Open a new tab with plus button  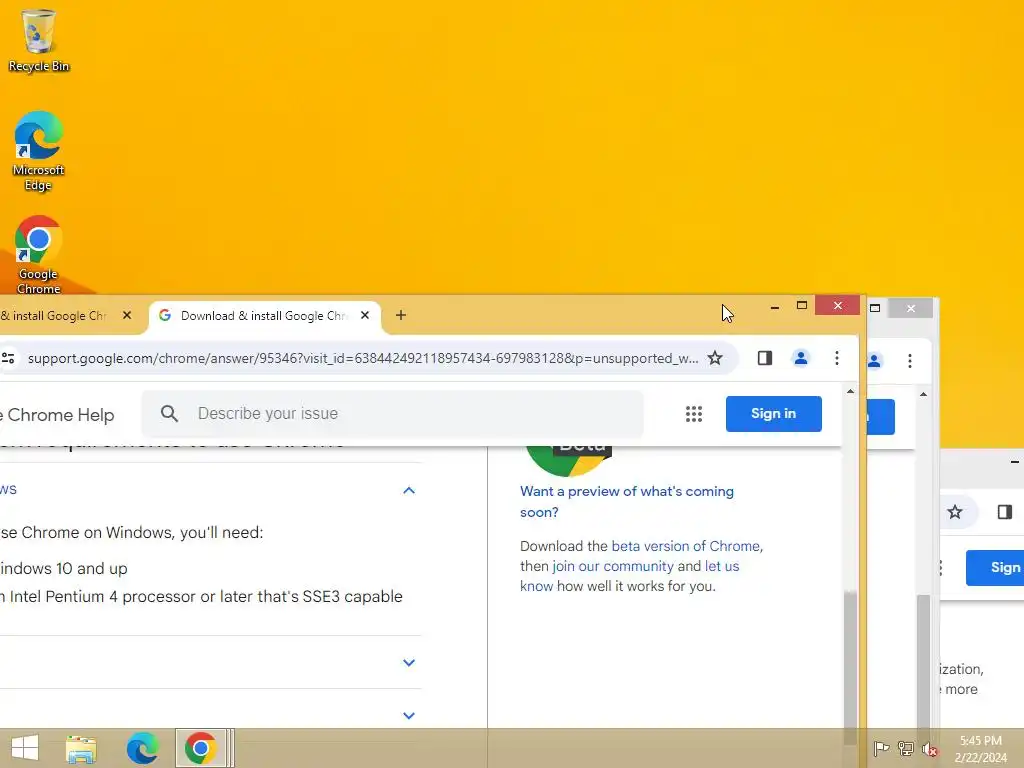click(x=401, y=315)
